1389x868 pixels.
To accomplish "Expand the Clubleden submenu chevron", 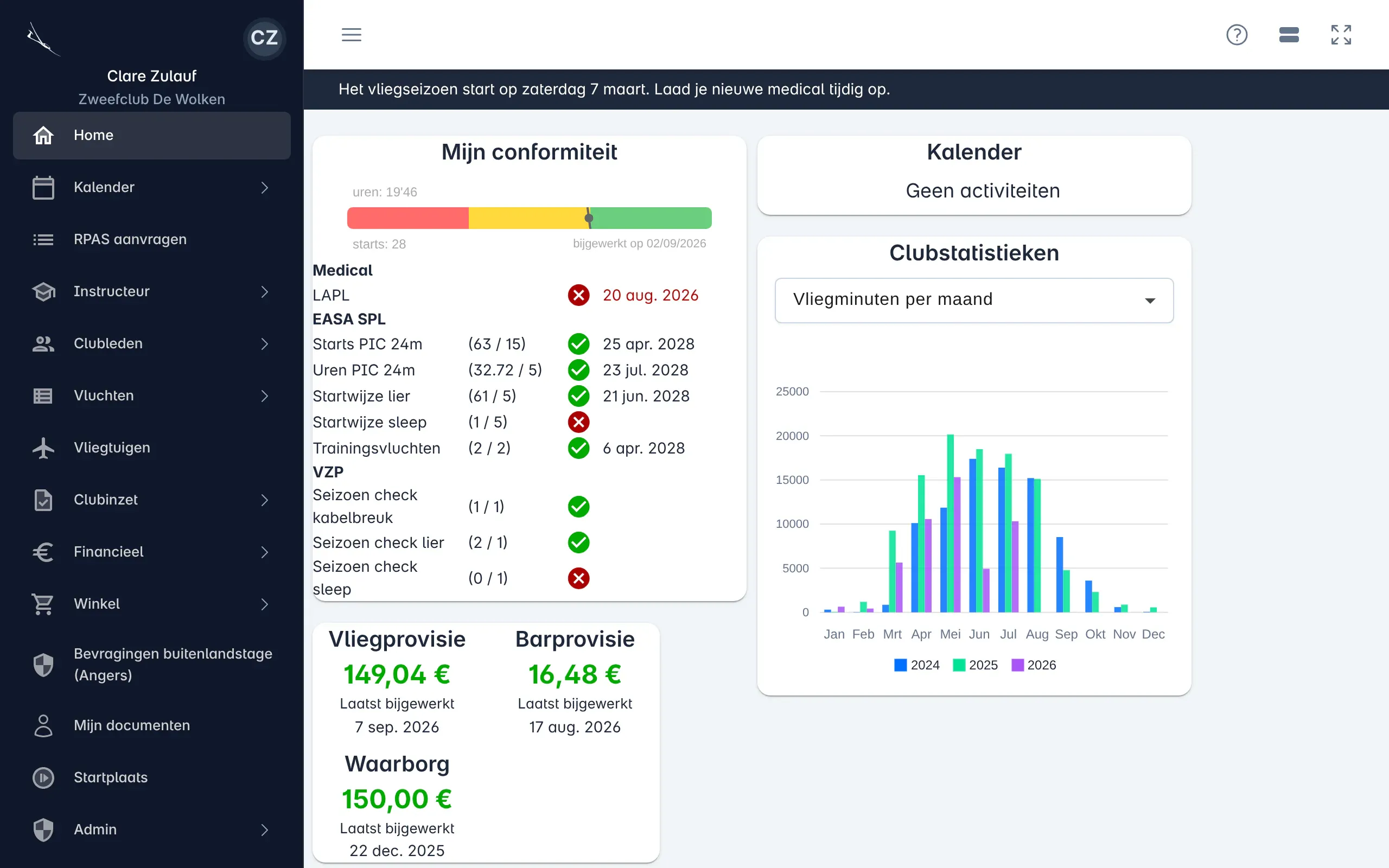I will pos(265,344).
